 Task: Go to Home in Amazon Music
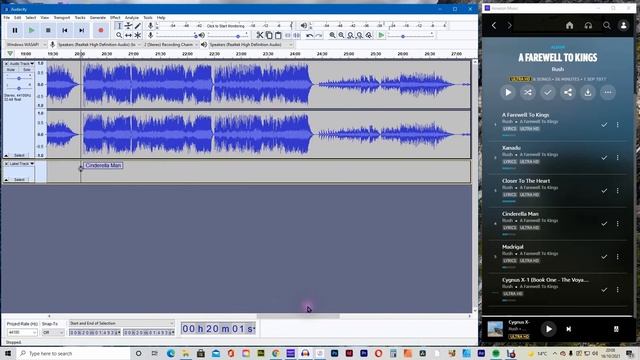click(x=569, y=25)
